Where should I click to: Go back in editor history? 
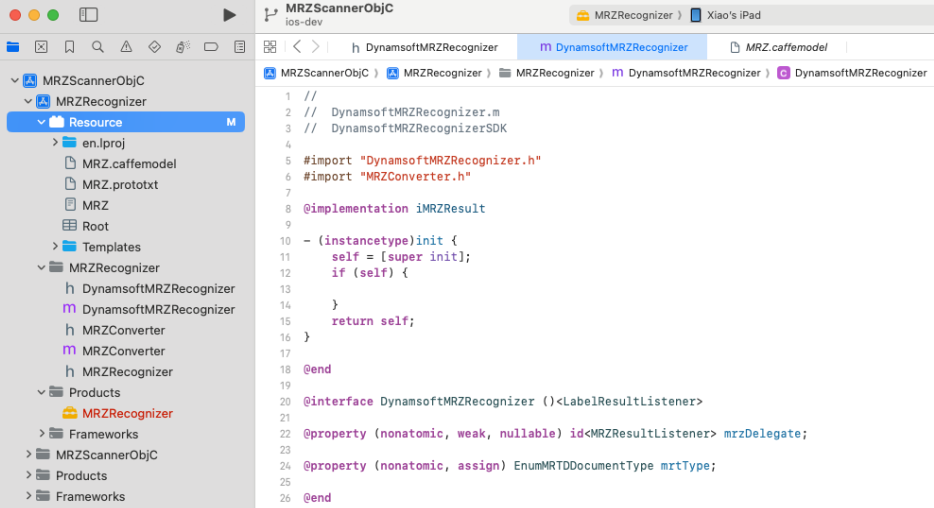pyautogui.click(x=297, y=47)
